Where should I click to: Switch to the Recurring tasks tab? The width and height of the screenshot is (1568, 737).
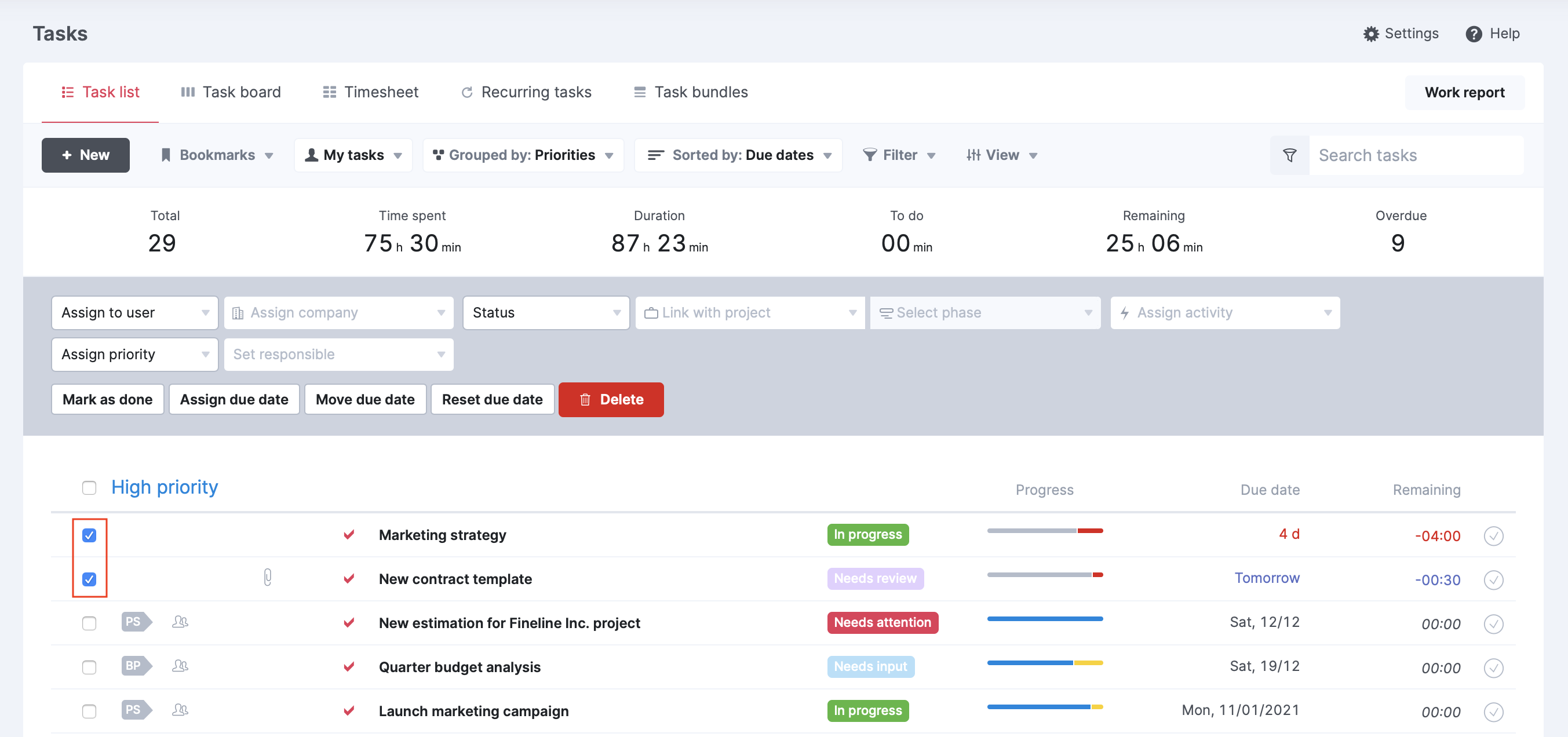pyautogui.click(x=527, y=93)
